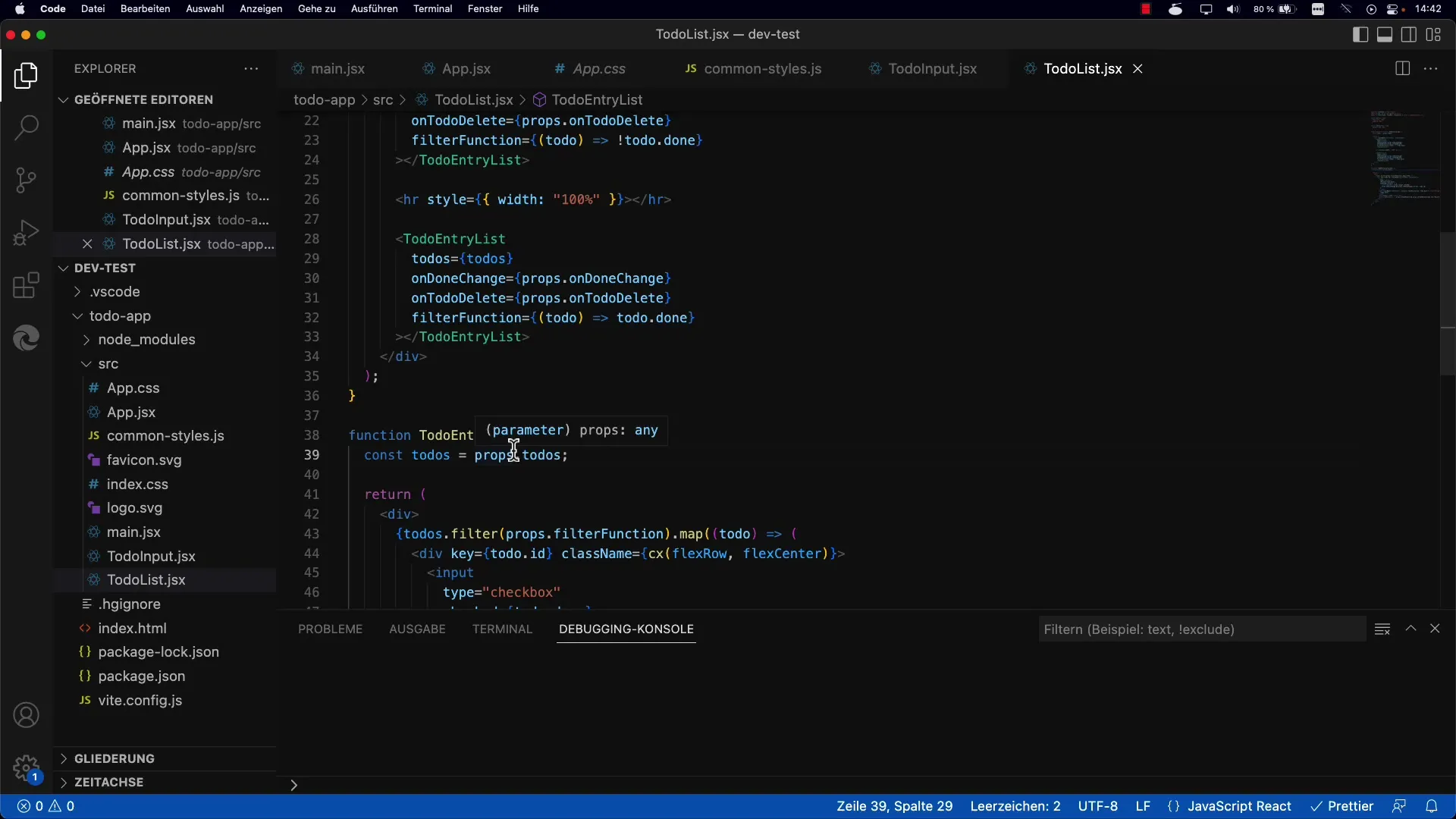Clear the debug console output
Screen dimensions: 1456x819
pyautogui.click(x=1382, y=629)
